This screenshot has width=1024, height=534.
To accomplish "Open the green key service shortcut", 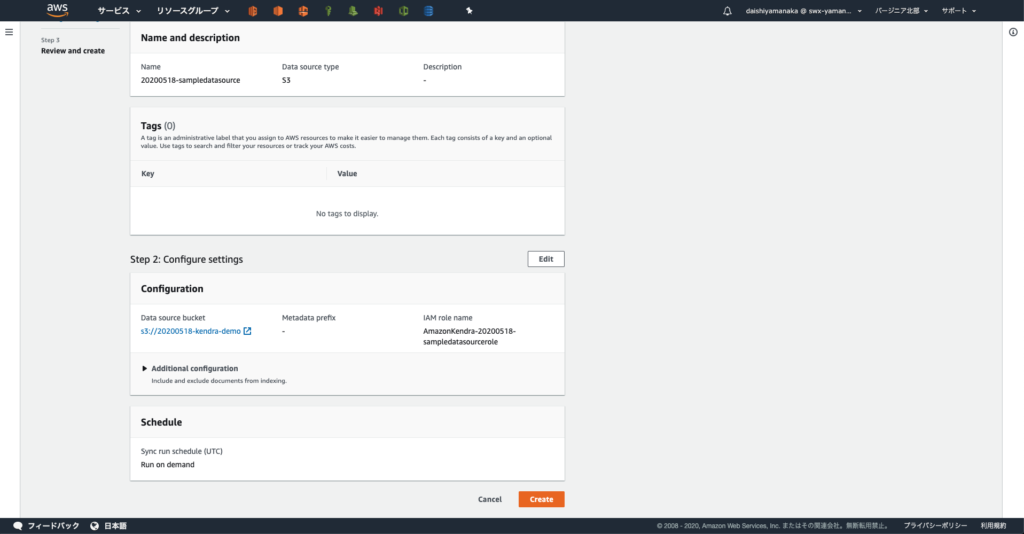I will click(x=328, y=11).
